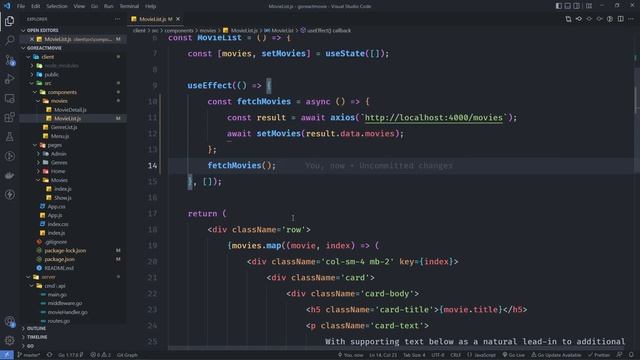The width and height of the screenshot is (640, 360).
Task: Click UTF-8 encoding in status bar
Action: click(x=438, y=355)
